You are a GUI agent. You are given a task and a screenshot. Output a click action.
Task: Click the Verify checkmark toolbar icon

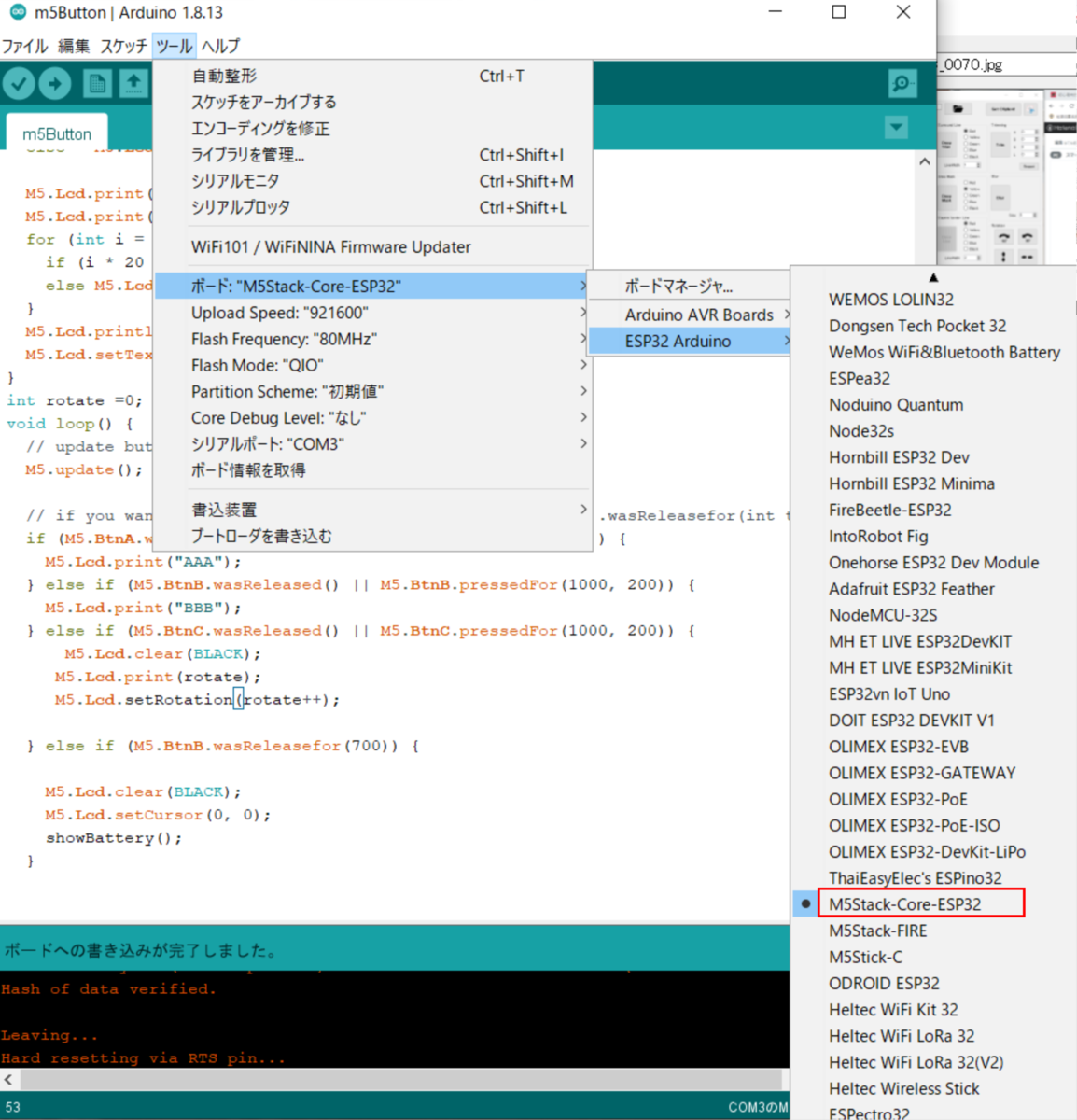point(19,84)
